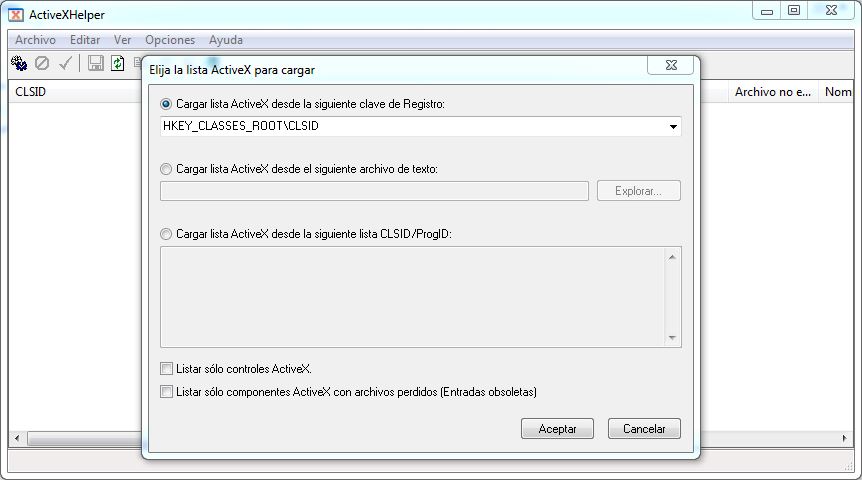Maximize the ActiveXHelper window
This screenshot has height=480, width=862.
click(x=794, y=10)
